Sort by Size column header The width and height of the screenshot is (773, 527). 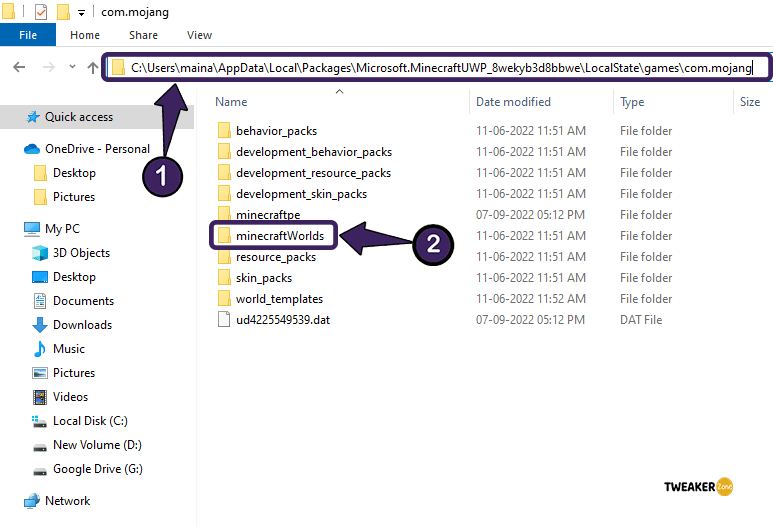tap(750, 102)
